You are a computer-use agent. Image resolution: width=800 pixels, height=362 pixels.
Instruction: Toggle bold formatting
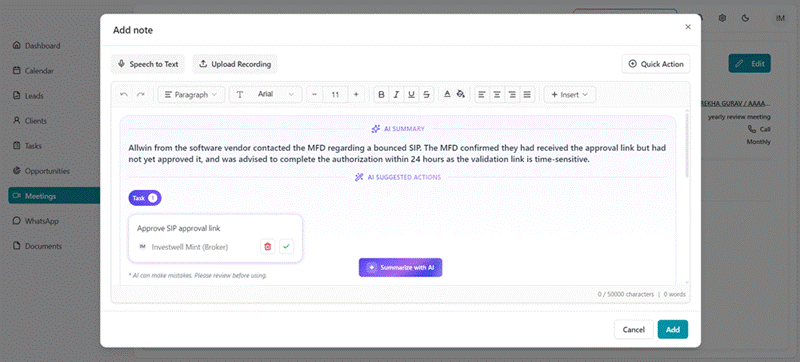click(381, 94)
